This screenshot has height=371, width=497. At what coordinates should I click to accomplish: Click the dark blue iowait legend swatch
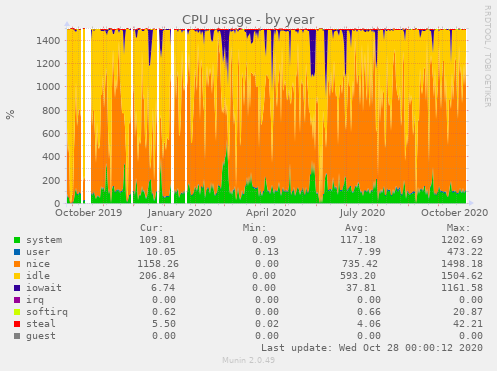pos(17,288)
